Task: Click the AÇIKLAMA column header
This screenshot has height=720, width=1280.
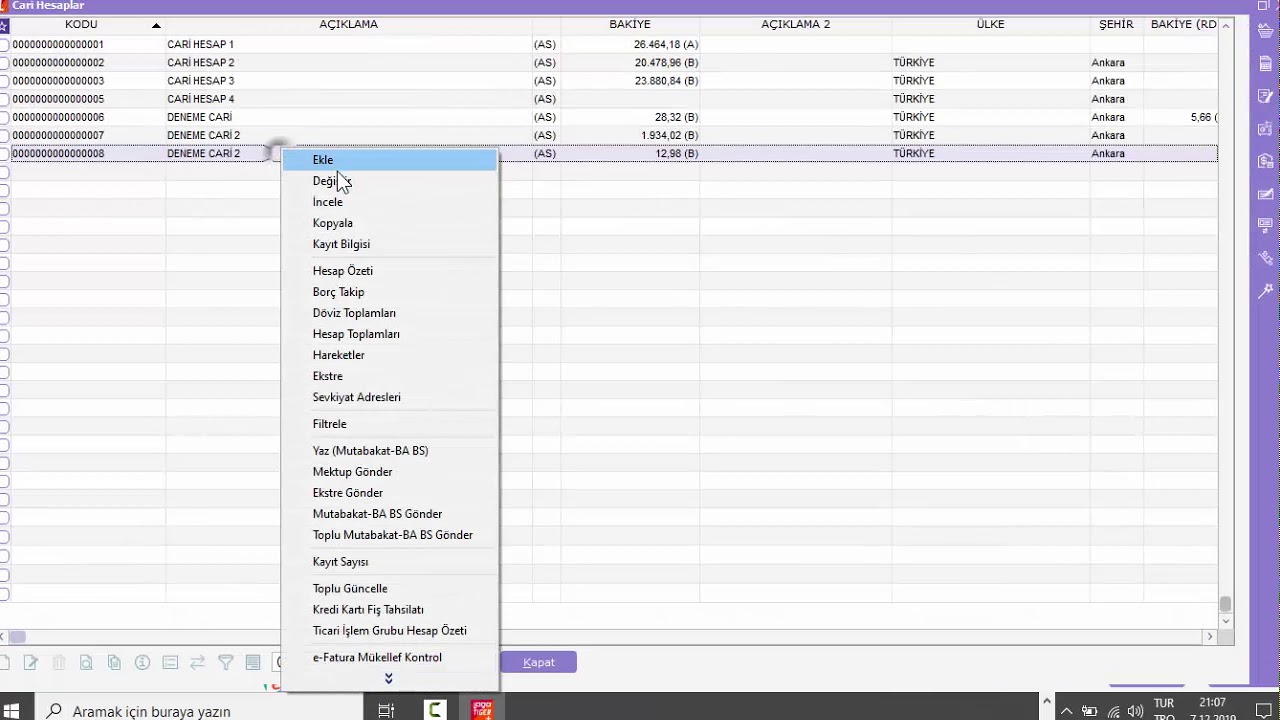Action: (x=348, y=24)
